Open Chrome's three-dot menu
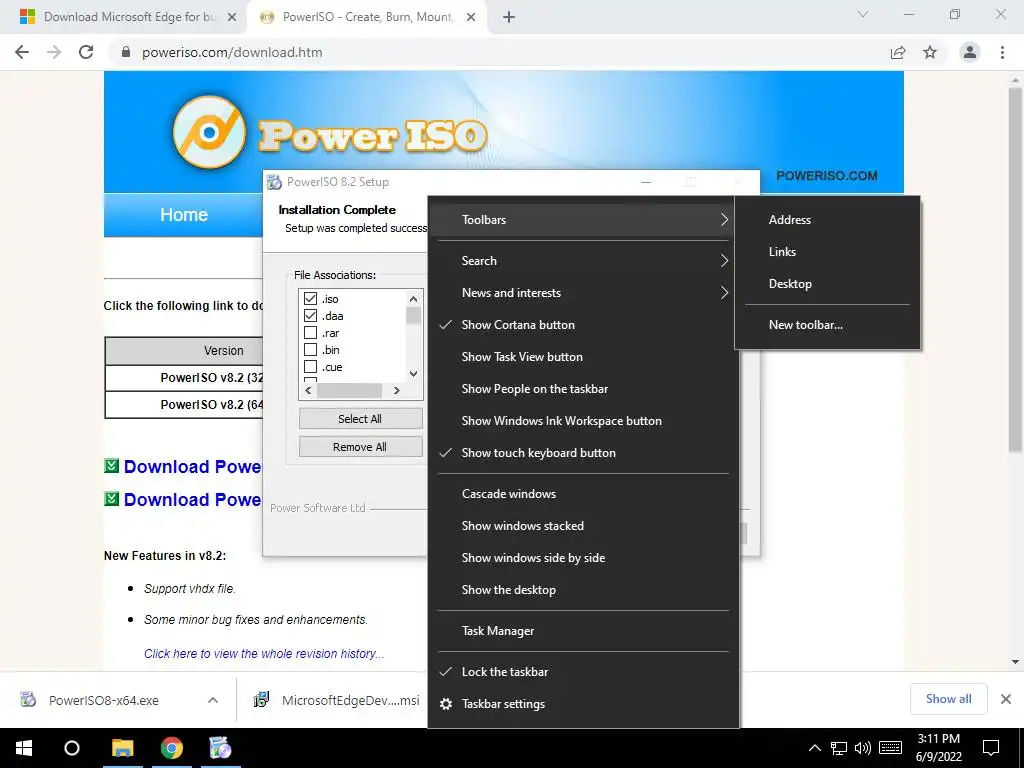 [1002, 52]
